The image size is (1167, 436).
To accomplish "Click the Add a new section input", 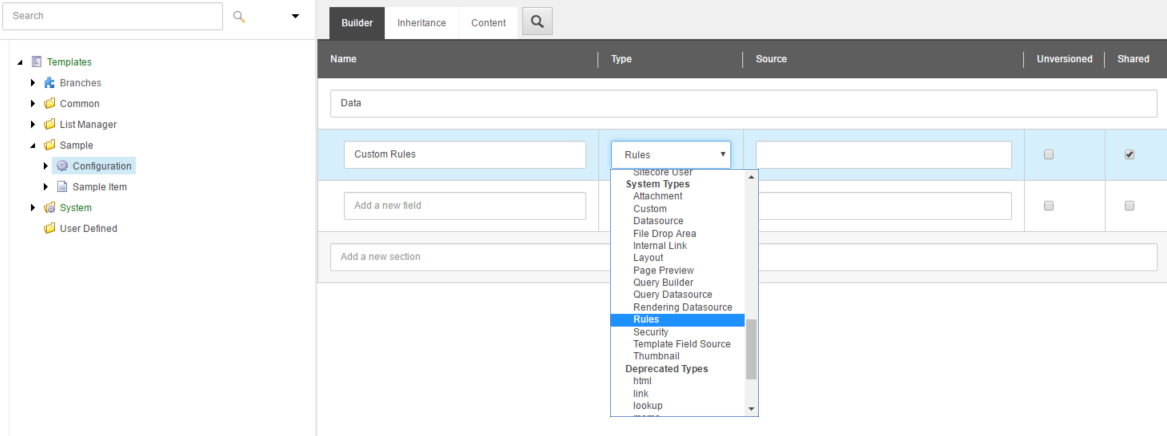I will [744, 257].
